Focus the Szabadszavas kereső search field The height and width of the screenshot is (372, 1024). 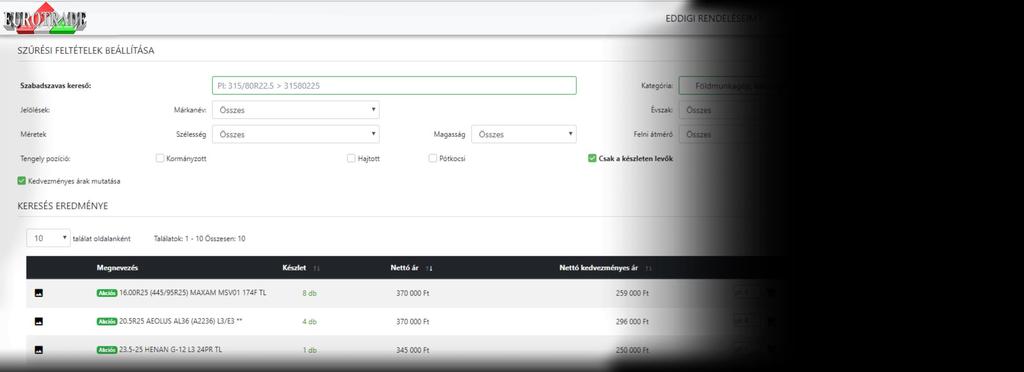(394, 85)
